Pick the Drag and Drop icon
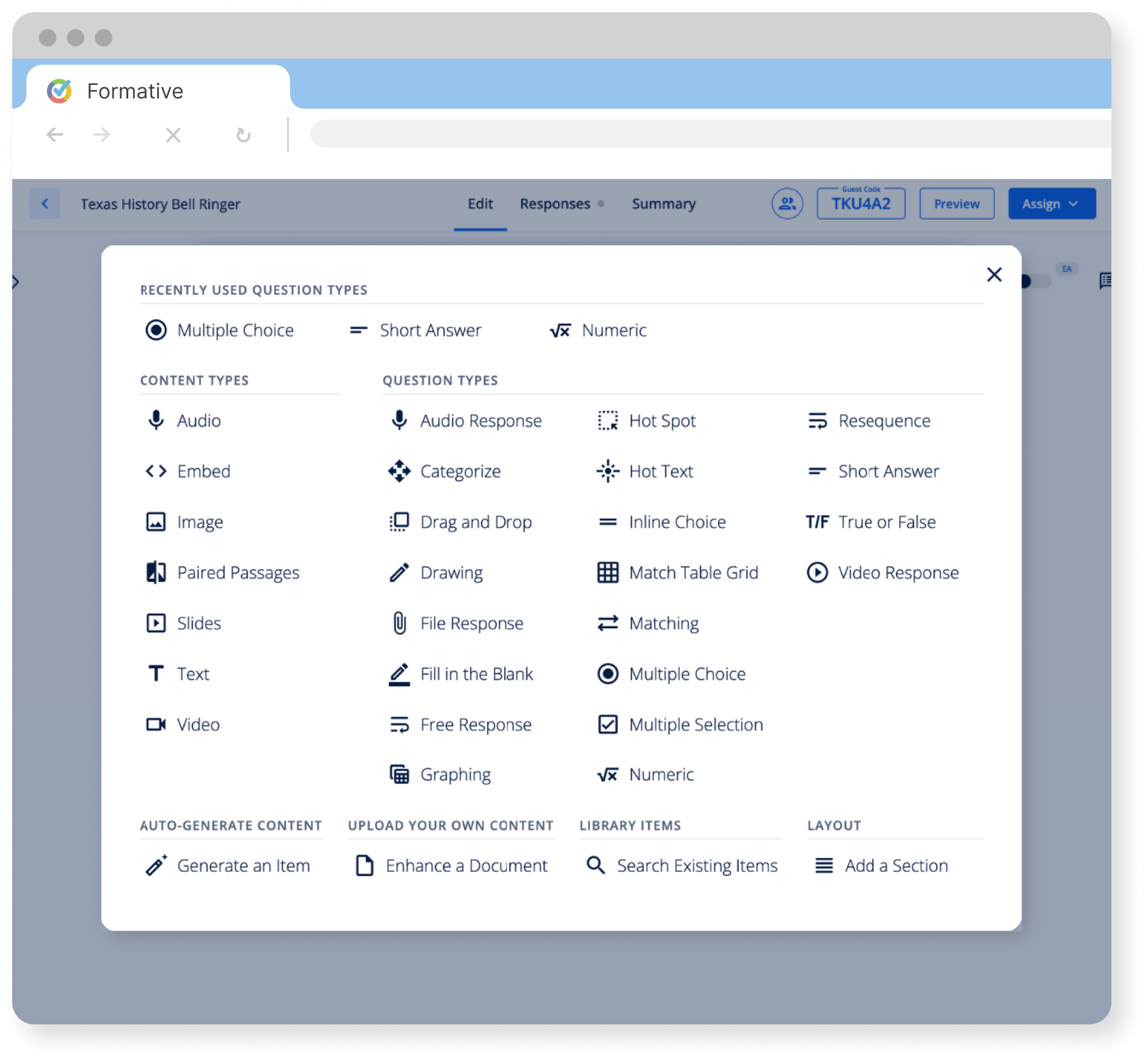This screenshot has height=1061, width=1148. coord(399,522)
